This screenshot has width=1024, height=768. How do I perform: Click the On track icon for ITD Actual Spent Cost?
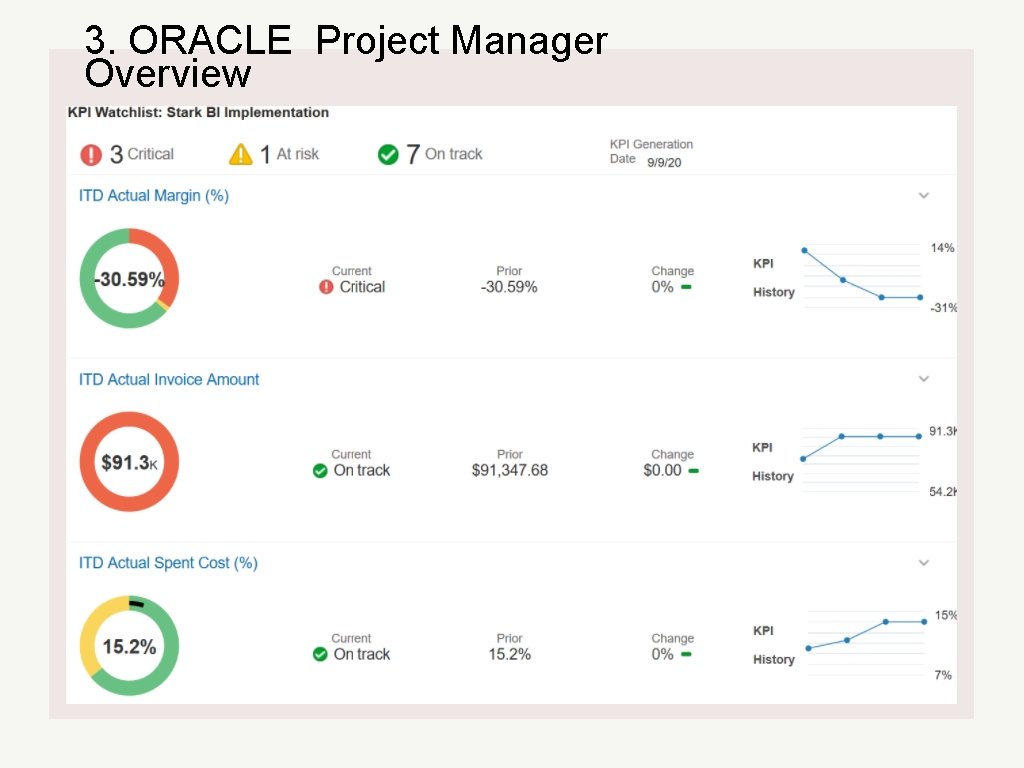[x=321, y=654]
